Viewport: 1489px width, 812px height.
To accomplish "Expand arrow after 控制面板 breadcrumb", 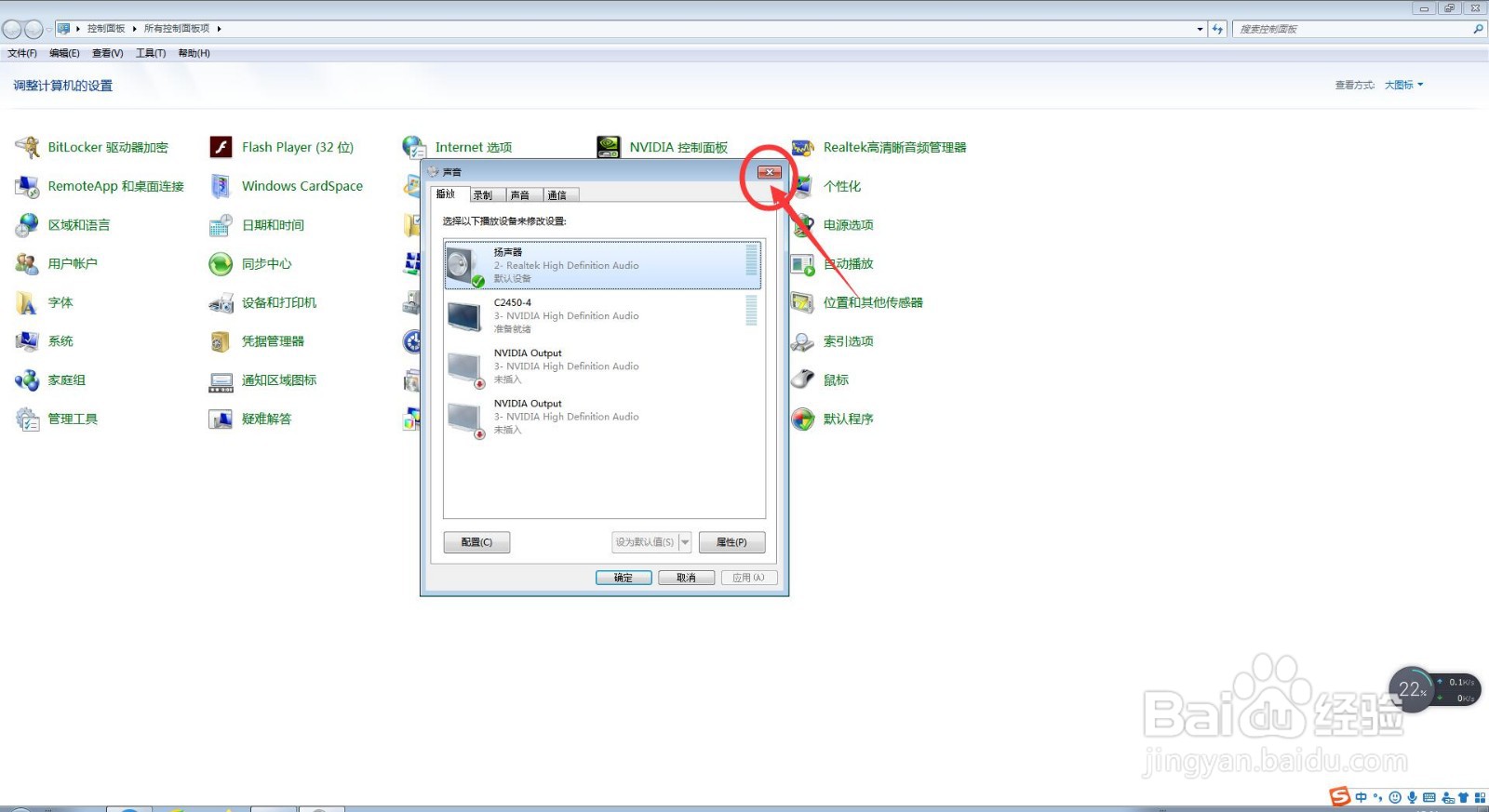I will 134,29.
